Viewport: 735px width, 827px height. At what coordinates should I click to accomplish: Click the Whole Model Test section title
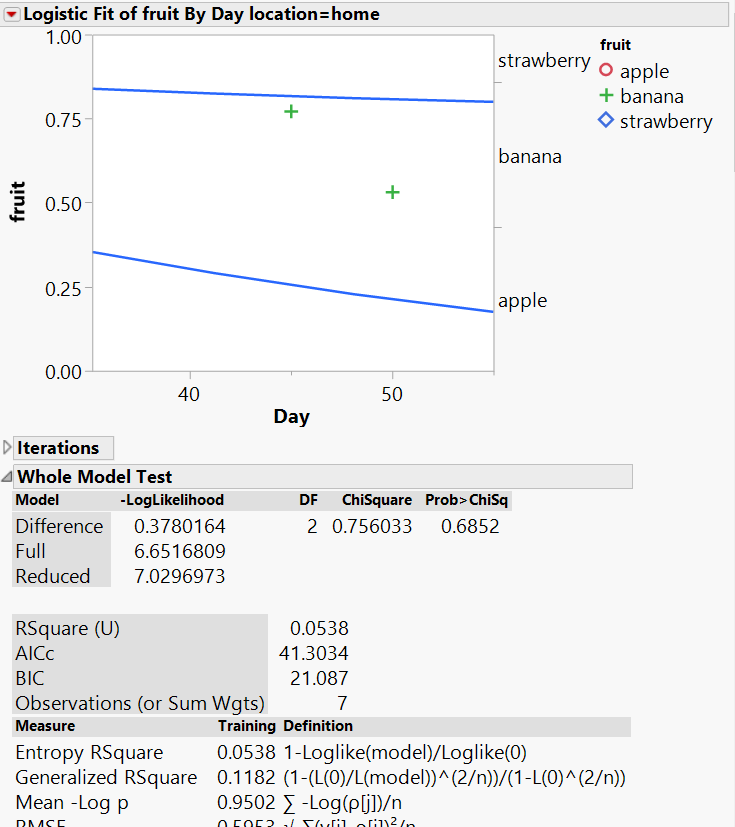coord(95,477)
